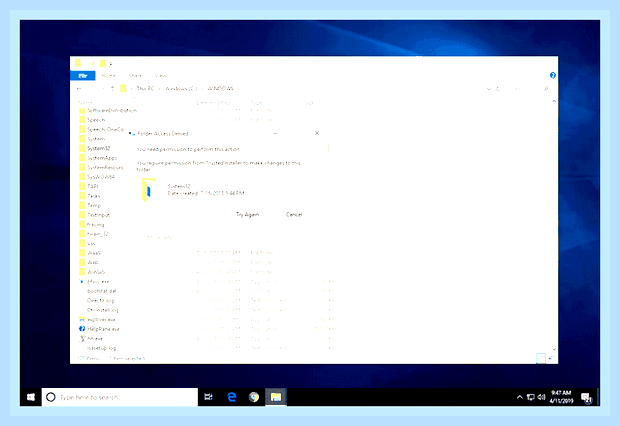
Task: Select the twain_32 folder
Action: tap(94, 234)
